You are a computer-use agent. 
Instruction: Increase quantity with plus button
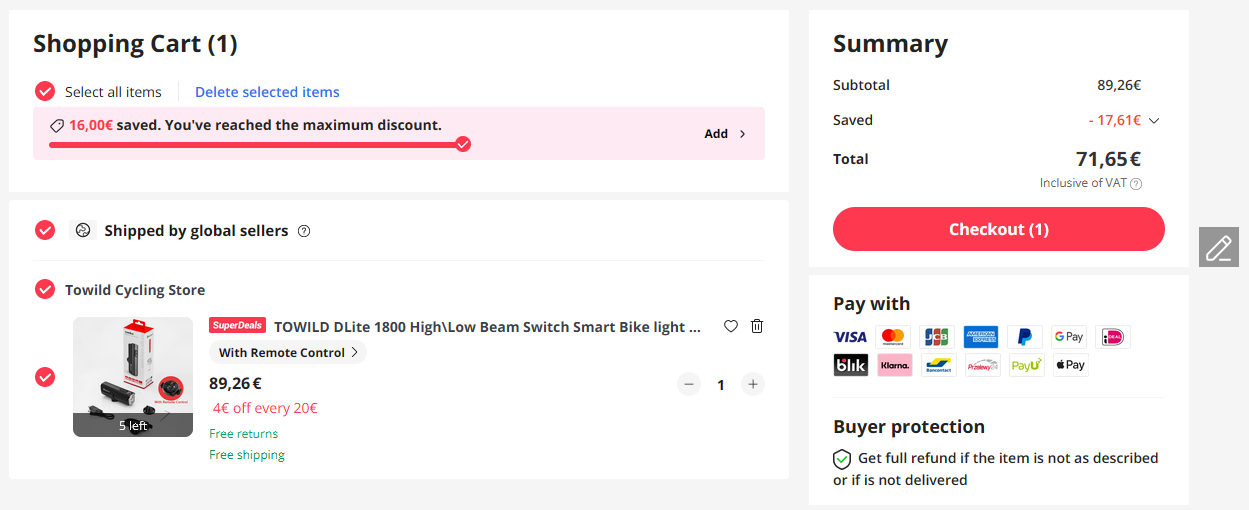(x=753, y=384)
